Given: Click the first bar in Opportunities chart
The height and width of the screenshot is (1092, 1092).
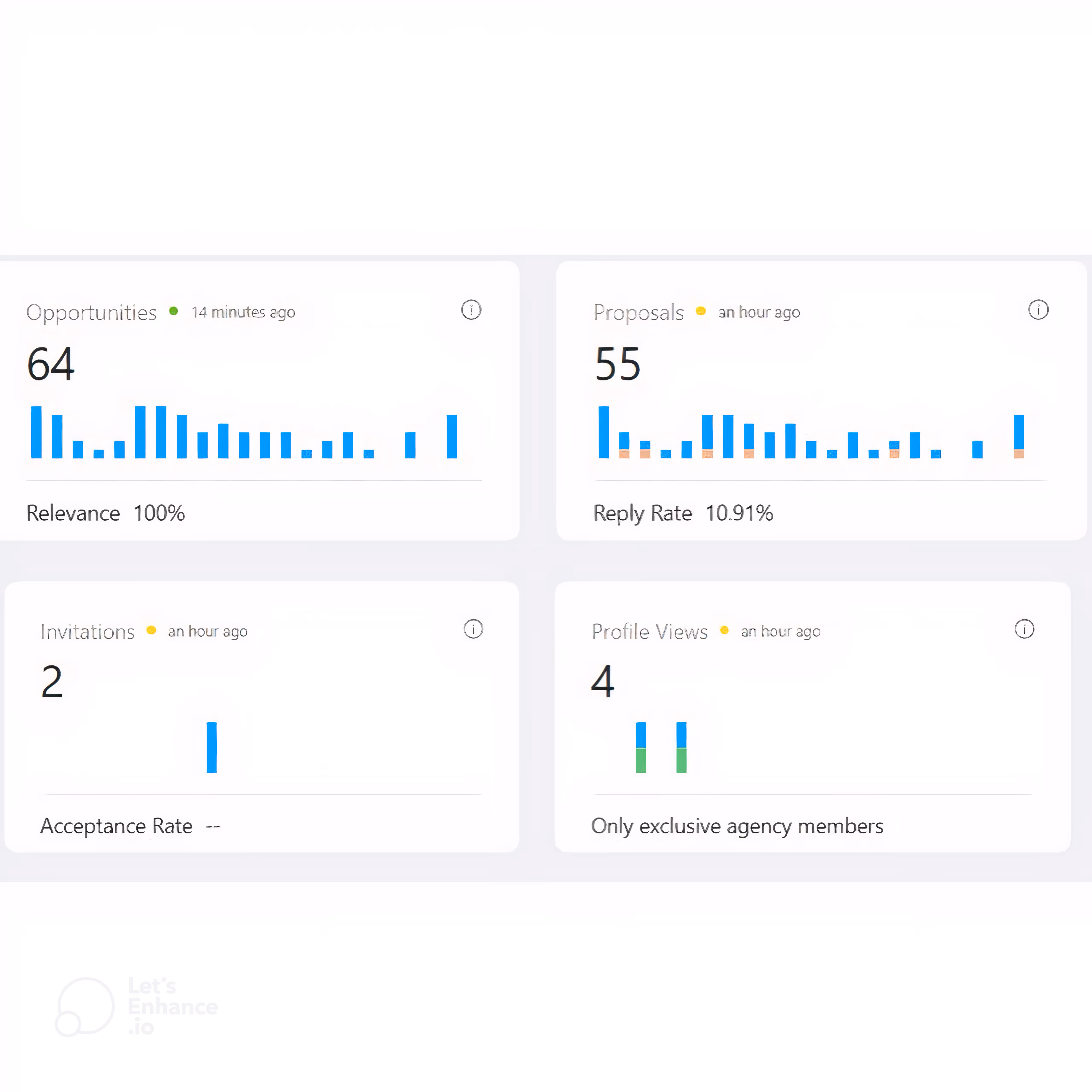Looking at the screenshot, I should coord(36,432).
